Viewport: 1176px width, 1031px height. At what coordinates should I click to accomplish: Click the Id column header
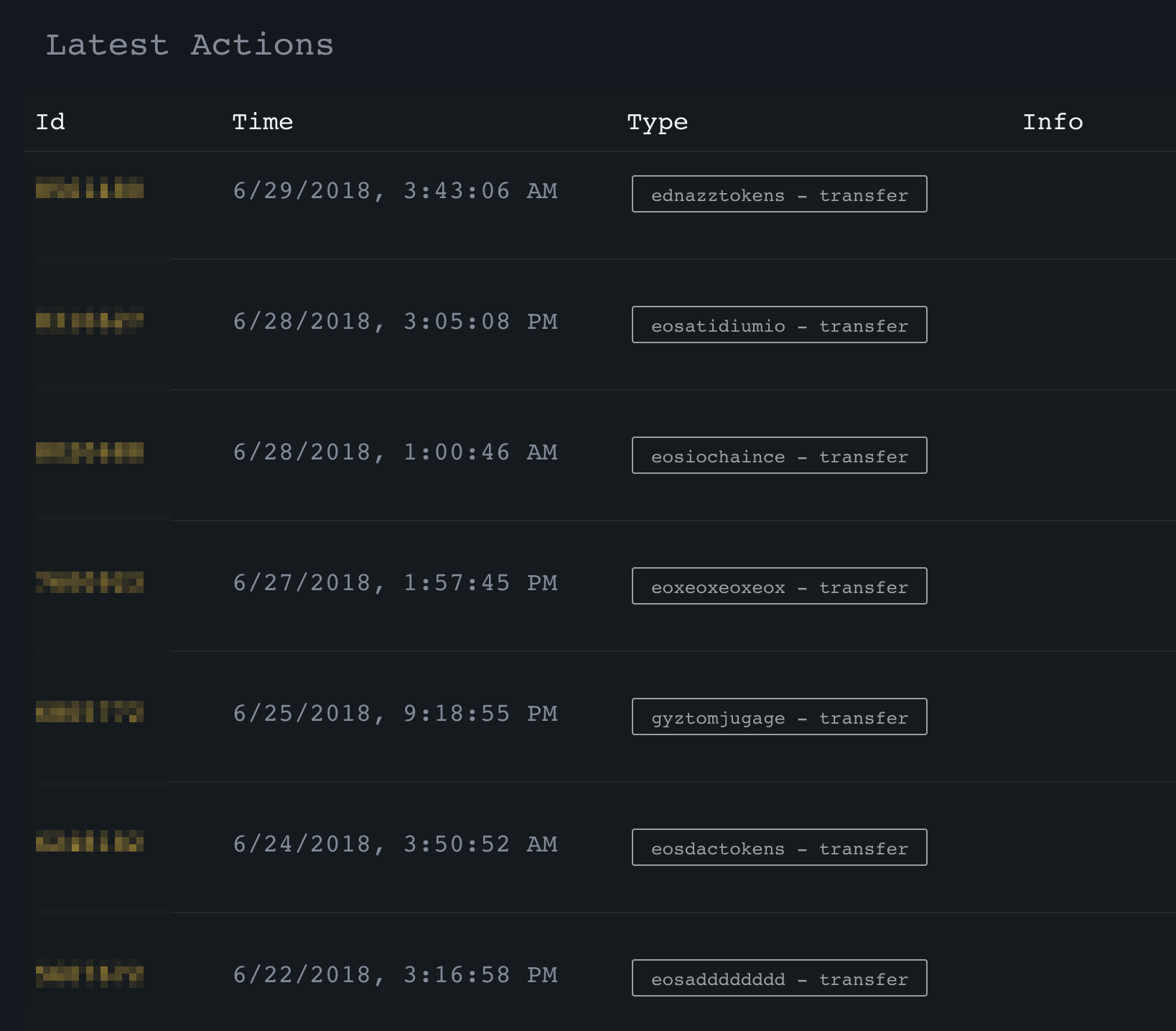50,121
